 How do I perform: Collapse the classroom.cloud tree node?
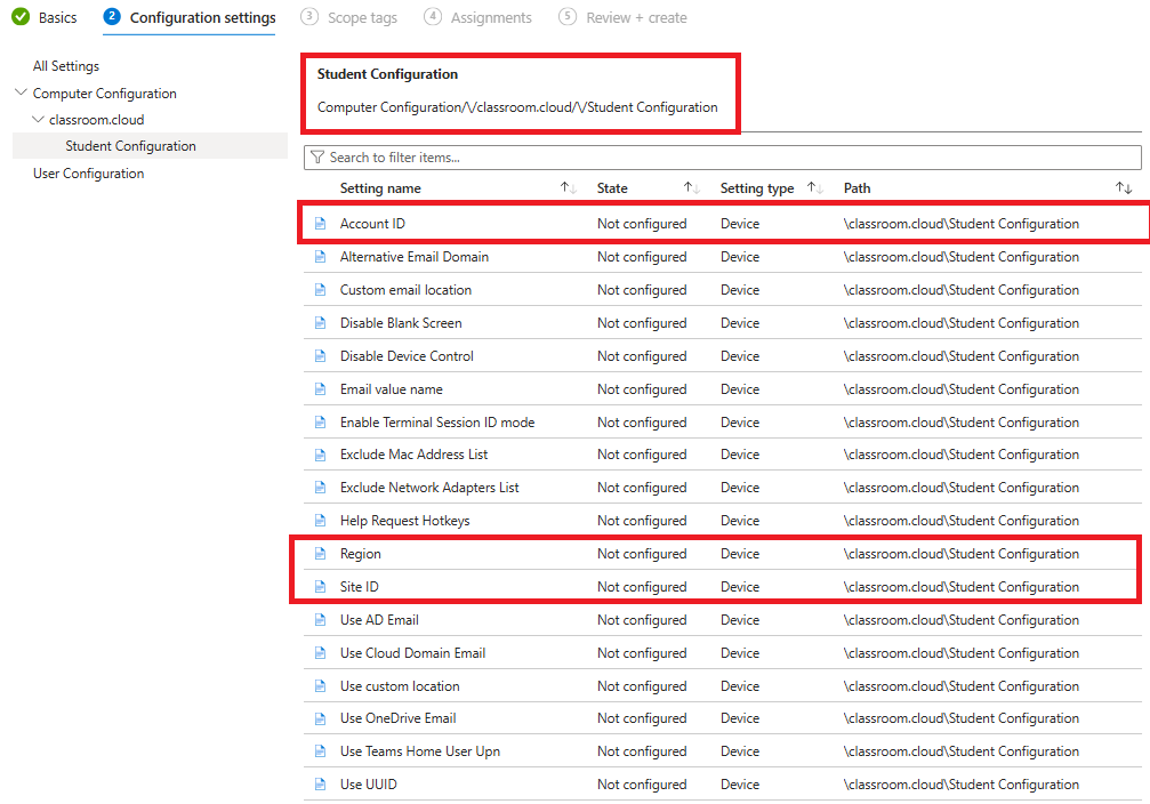pyautogui.click(x=37, y=119)
